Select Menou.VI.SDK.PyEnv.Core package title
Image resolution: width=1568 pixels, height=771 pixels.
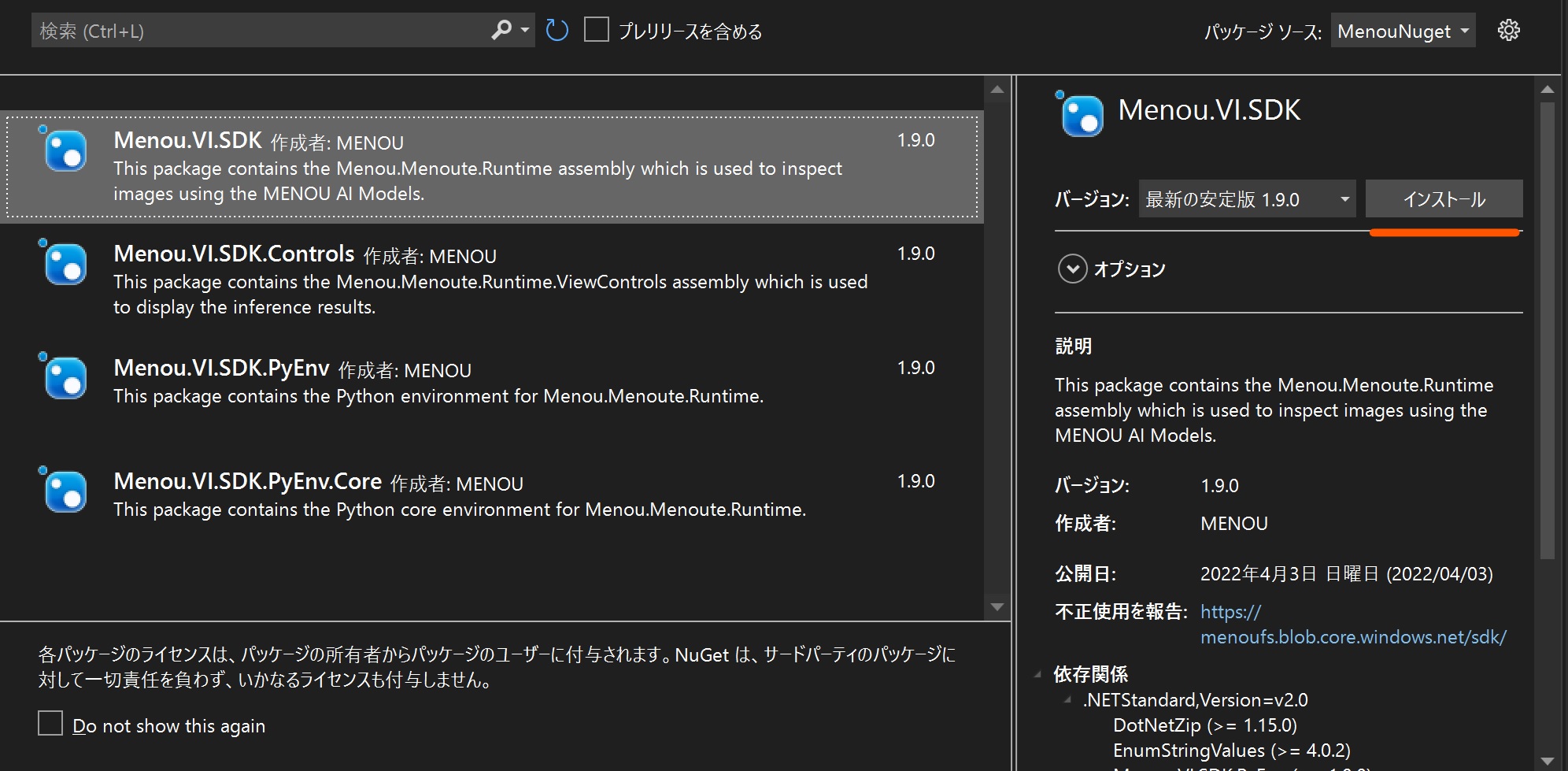pyautogui.click(x=247, y=481)
